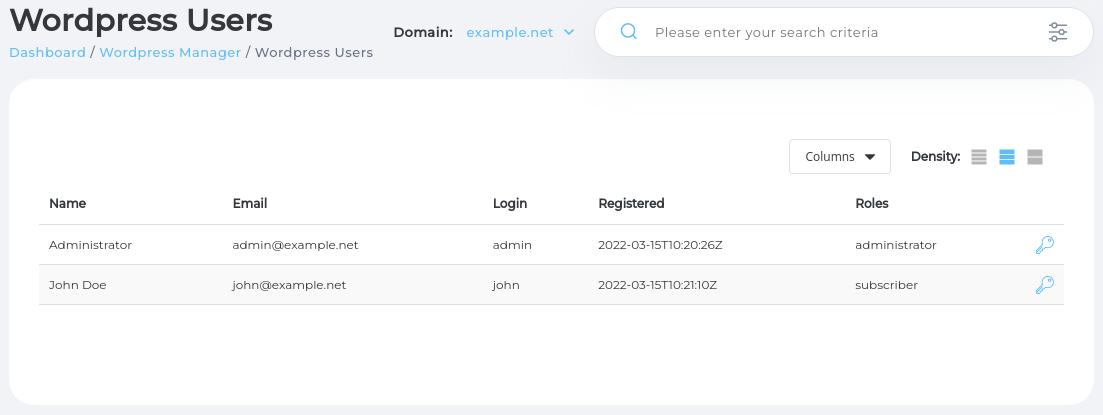This screenshot has height=415, width=1103.
Task: Sort by Email column header
Action: coord(249,203)
